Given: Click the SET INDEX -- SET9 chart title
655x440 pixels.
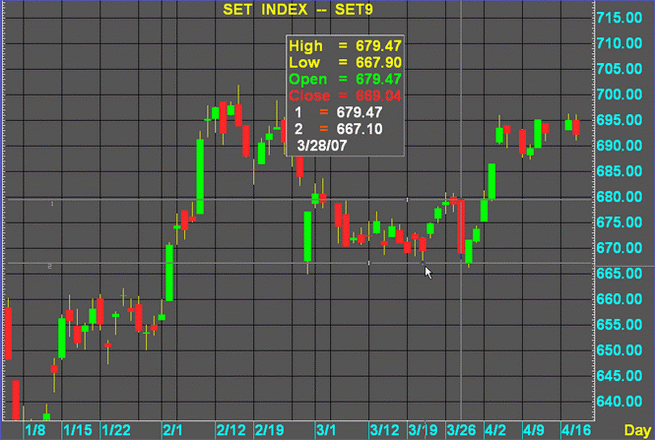Looking at the screenshot, I should 298,10.
